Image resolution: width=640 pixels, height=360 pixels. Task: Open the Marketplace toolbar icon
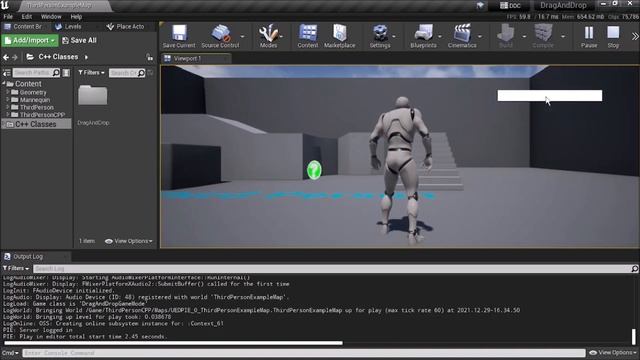[x=340, y=36]
